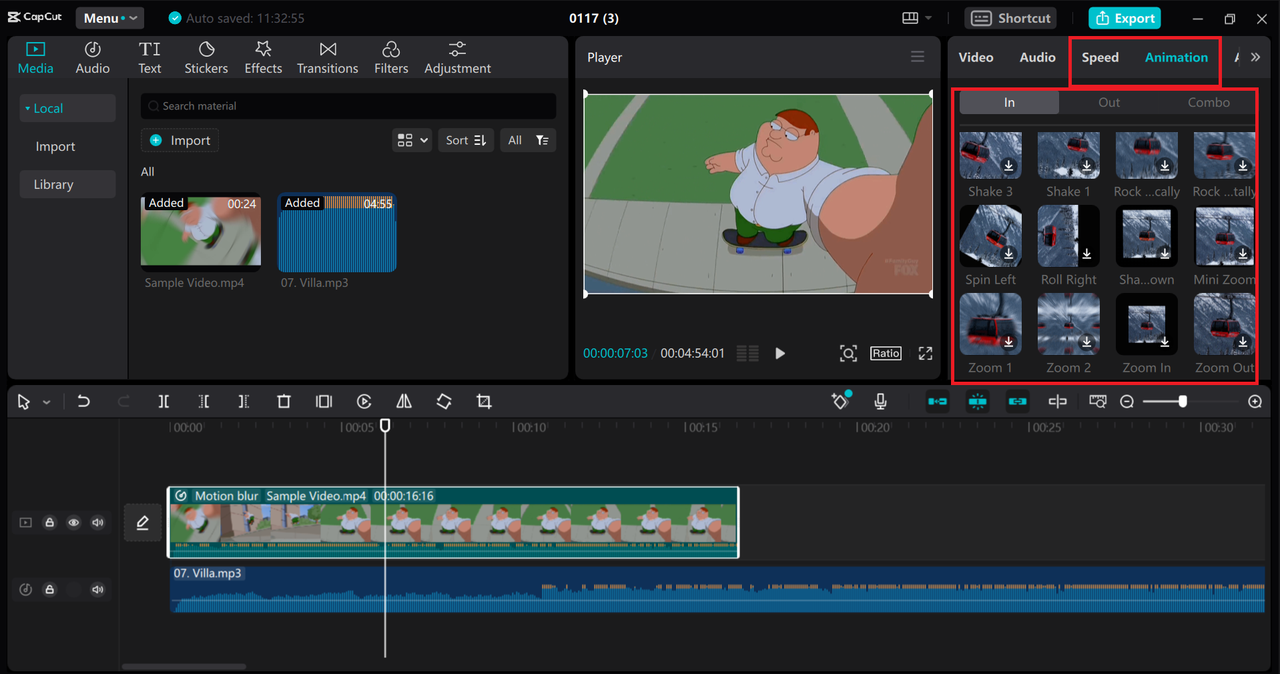
Task: Expand the selection tool dropdown arrow
Action: click(46, 402)
